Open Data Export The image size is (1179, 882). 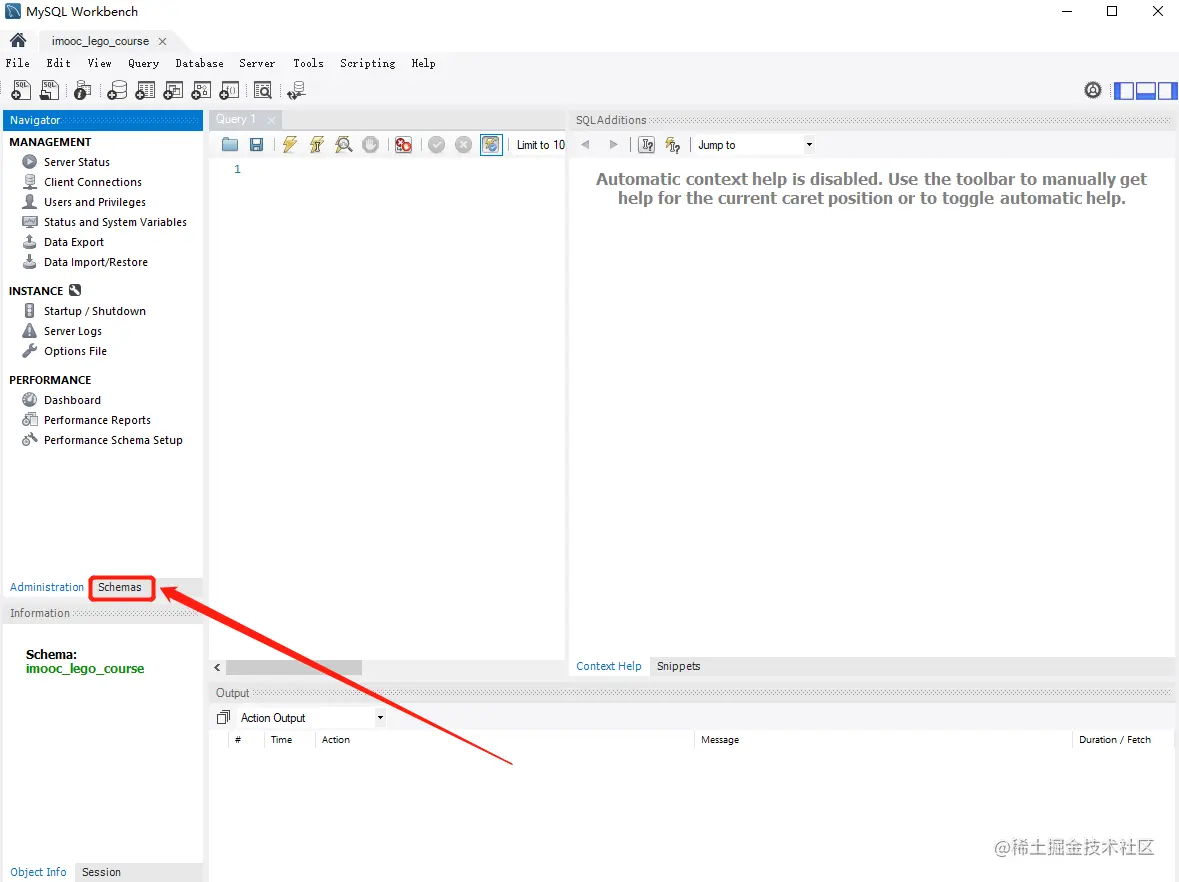point(74,242)
